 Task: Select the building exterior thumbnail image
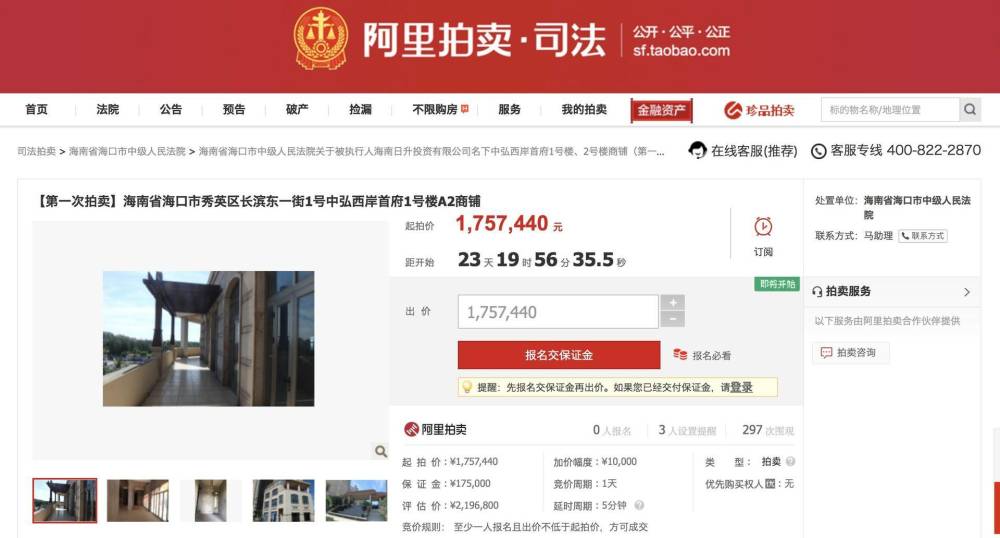pos(283,501)
